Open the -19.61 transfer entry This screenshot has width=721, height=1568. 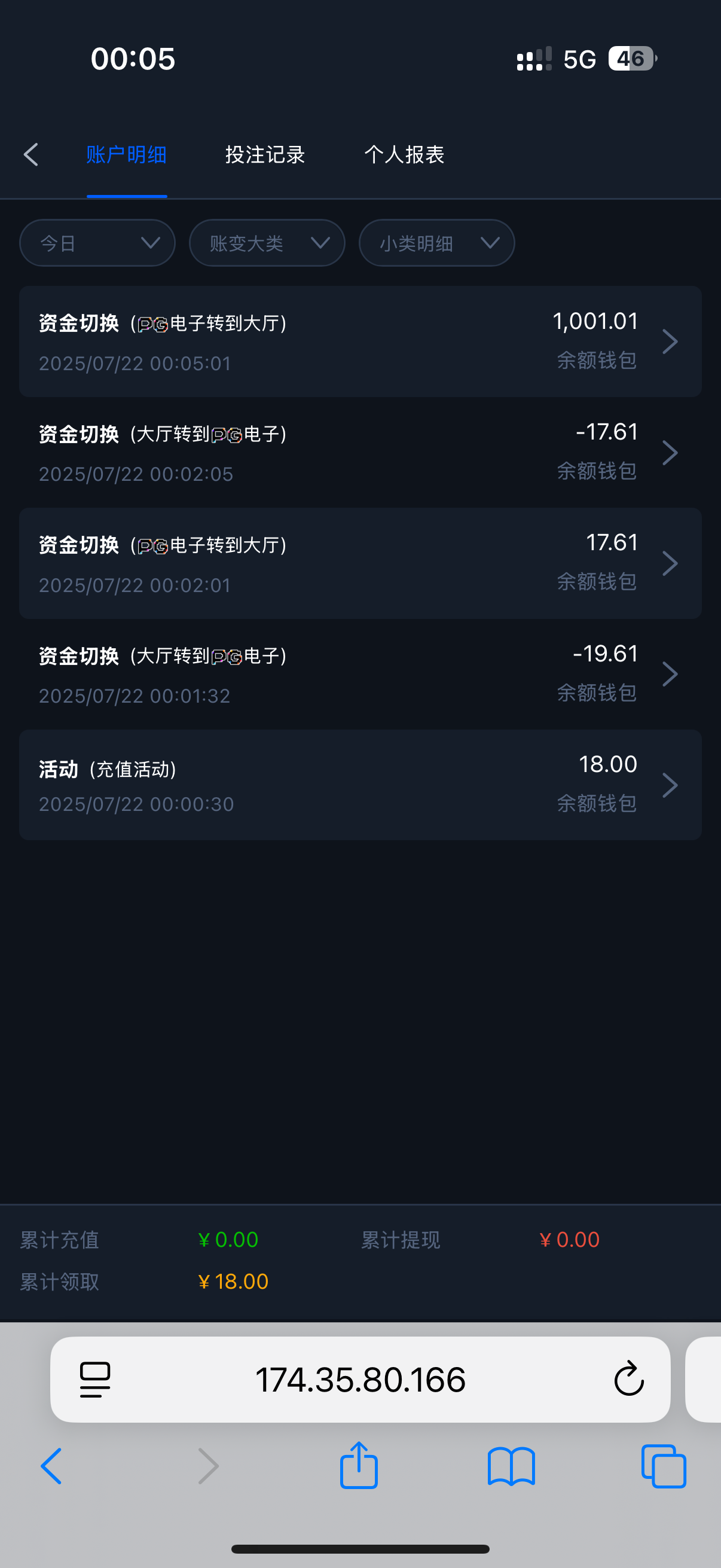click(360, 674)
